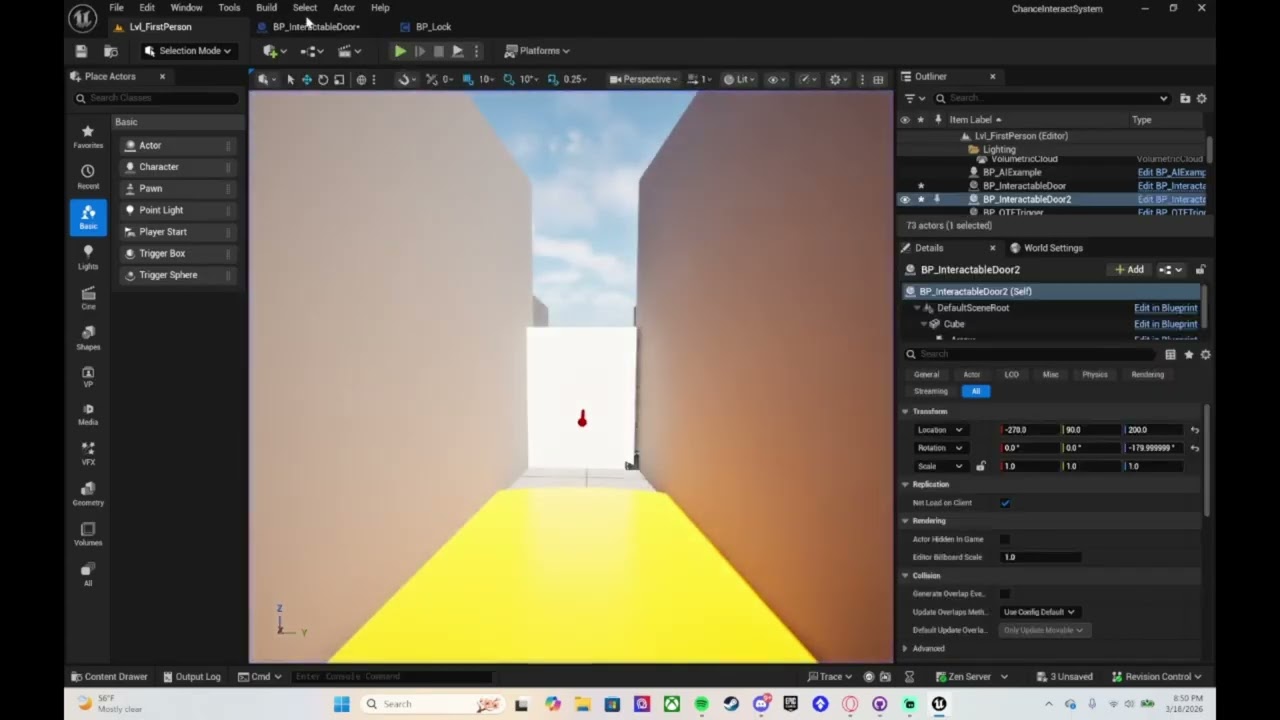
Task: Select the Geometry category in Place Actors
Action: coord(88,494)
